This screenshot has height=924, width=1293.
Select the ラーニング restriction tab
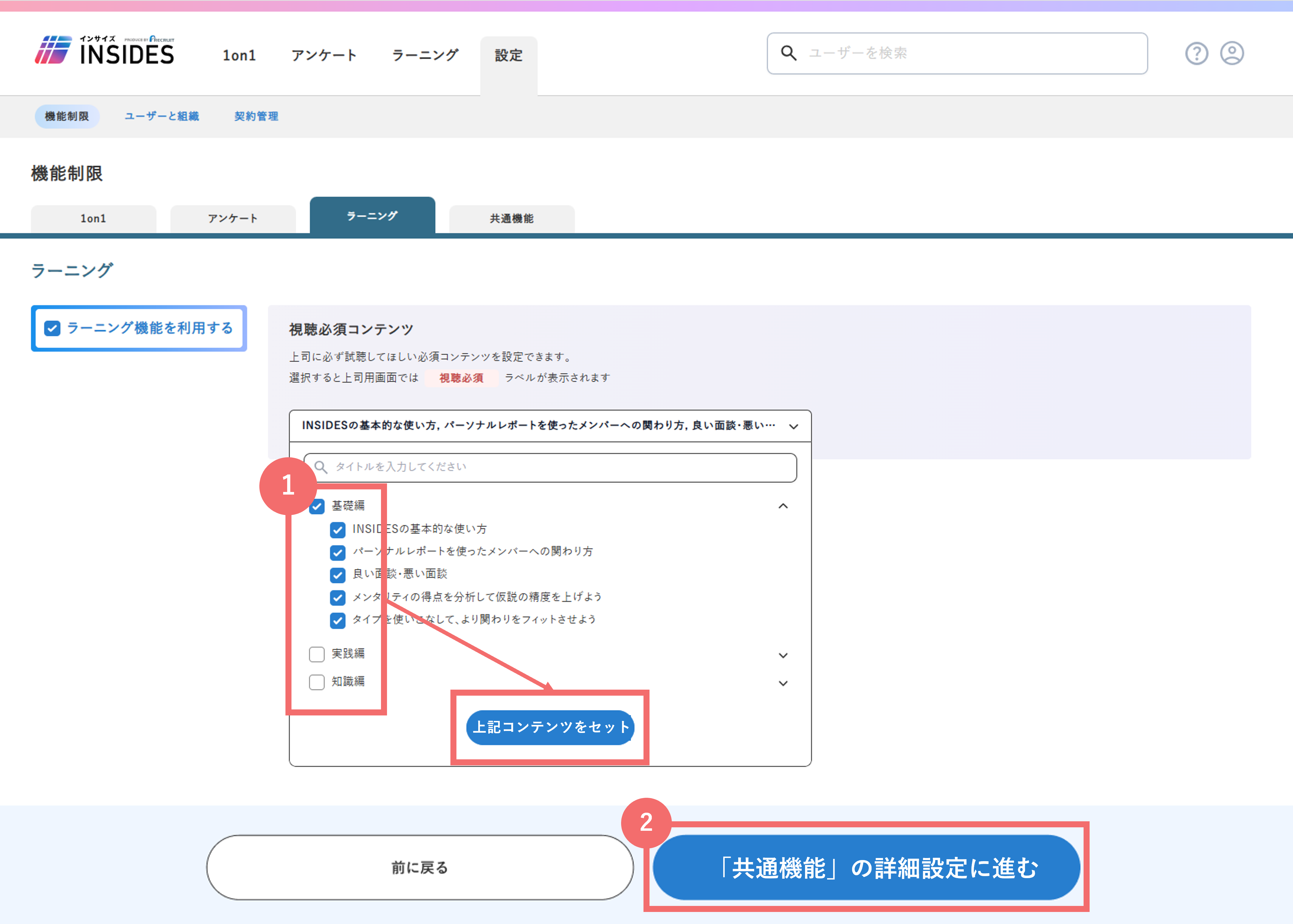(373, 216)
